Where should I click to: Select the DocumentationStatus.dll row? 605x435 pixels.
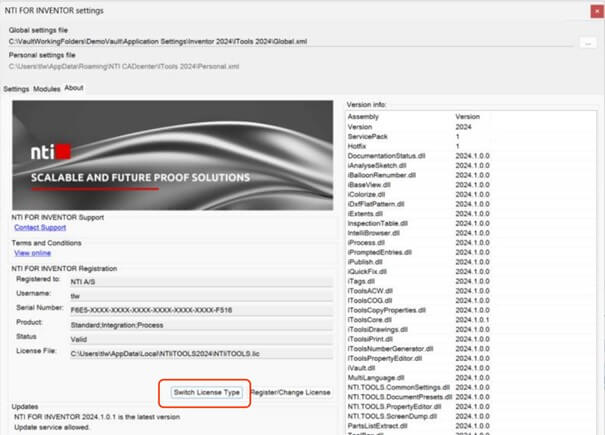click(471, 156)
